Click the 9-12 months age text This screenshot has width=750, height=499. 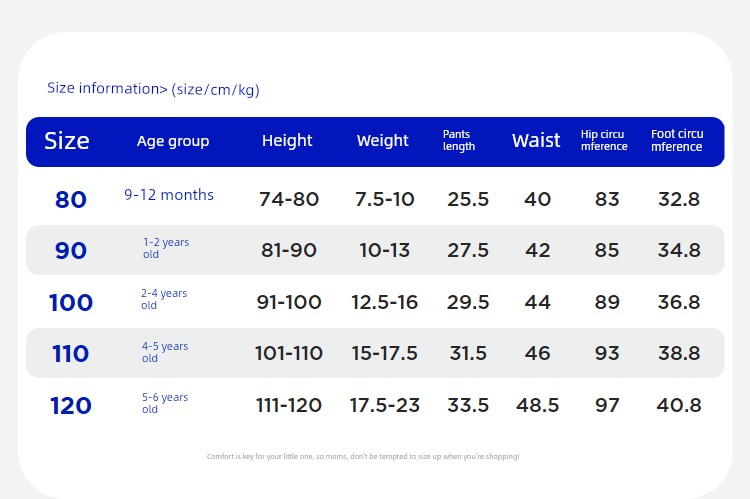(169, 195)
